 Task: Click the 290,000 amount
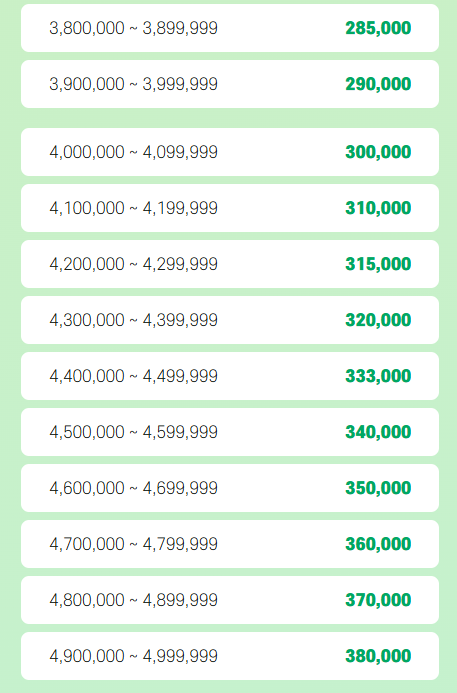378,84
